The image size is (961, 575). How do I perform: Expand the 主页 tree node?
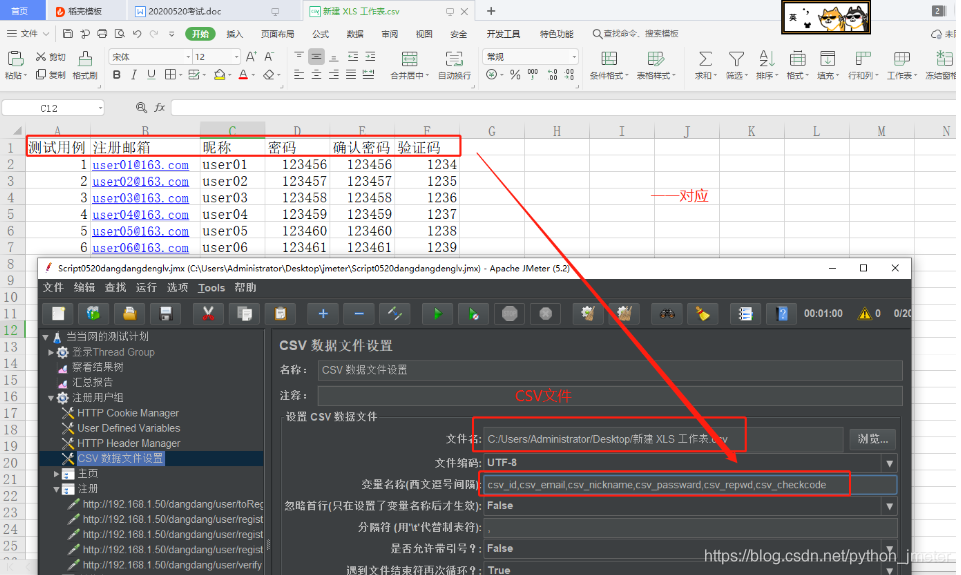(x=56, y=474)
